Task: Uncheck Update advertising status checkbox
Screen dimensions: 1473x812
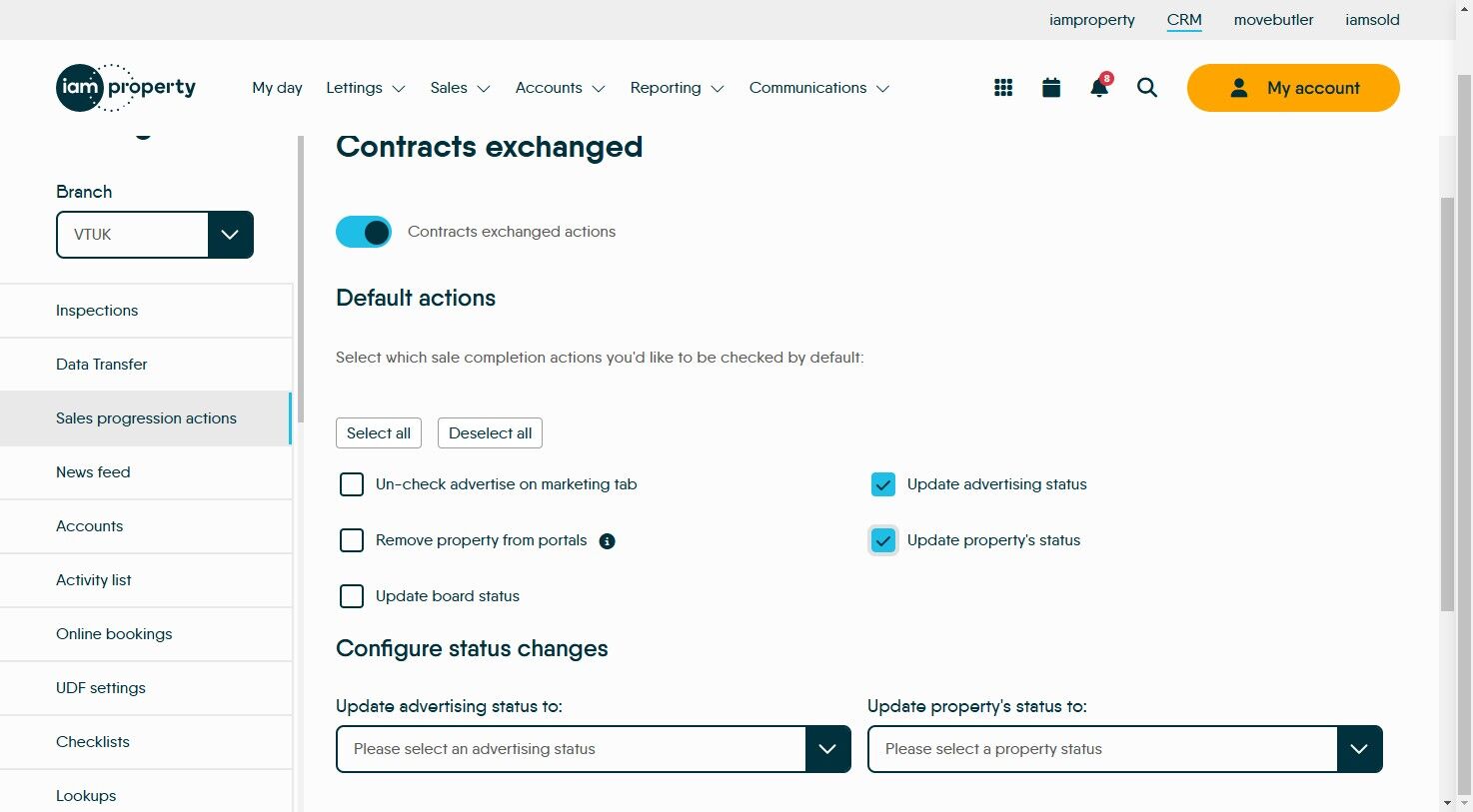Action: 883,484
